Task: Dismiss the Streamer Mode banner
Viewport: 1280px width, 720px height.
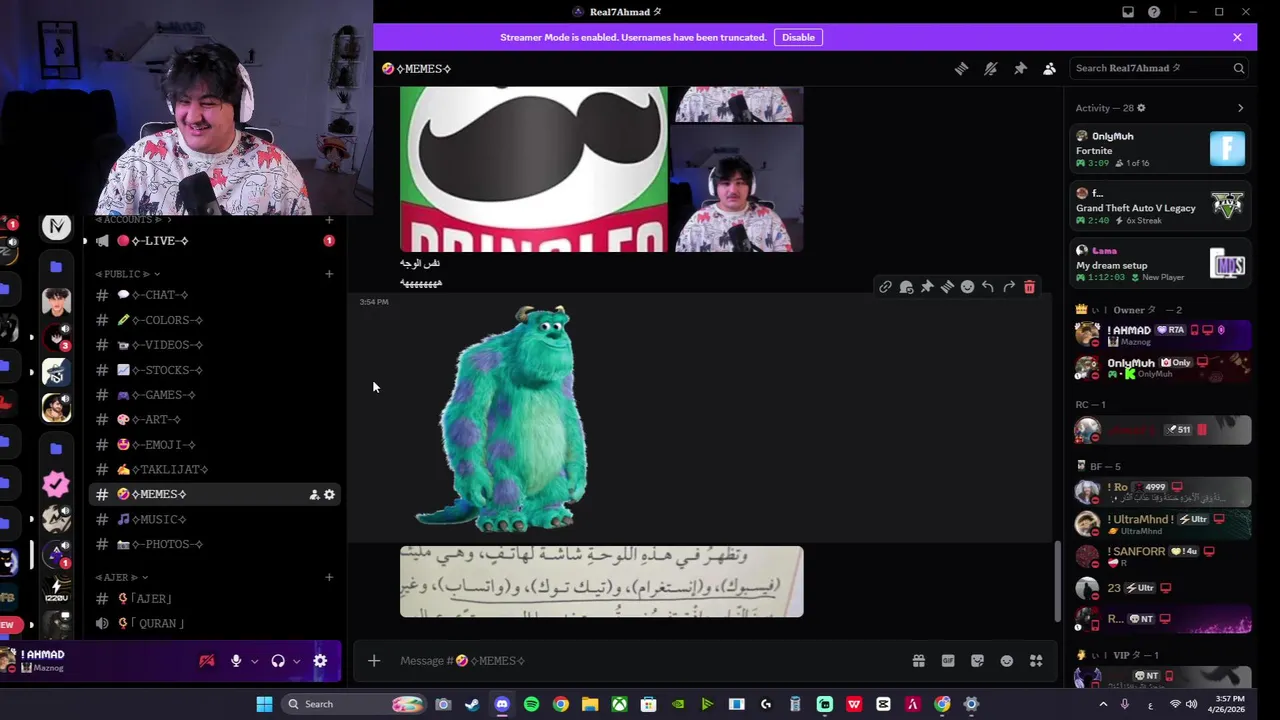Action: pyautogui.click(x=1237, y=37)
